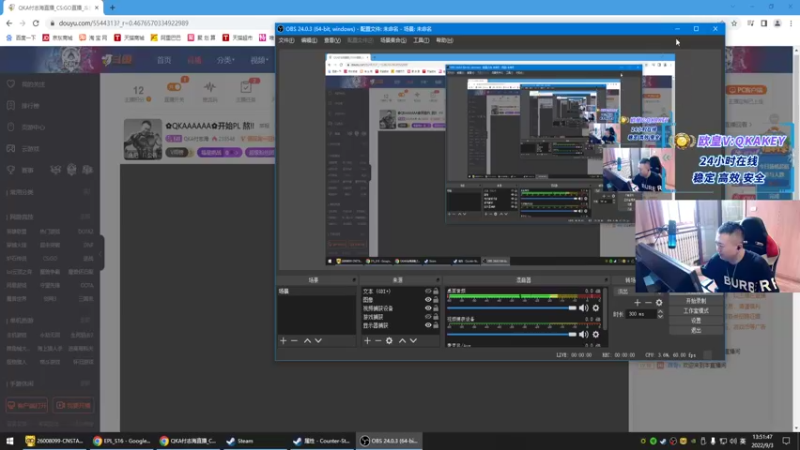Open source properties gear in Sources panel
Viewport: 800px width, 450px height.
(x=389, y=340)
